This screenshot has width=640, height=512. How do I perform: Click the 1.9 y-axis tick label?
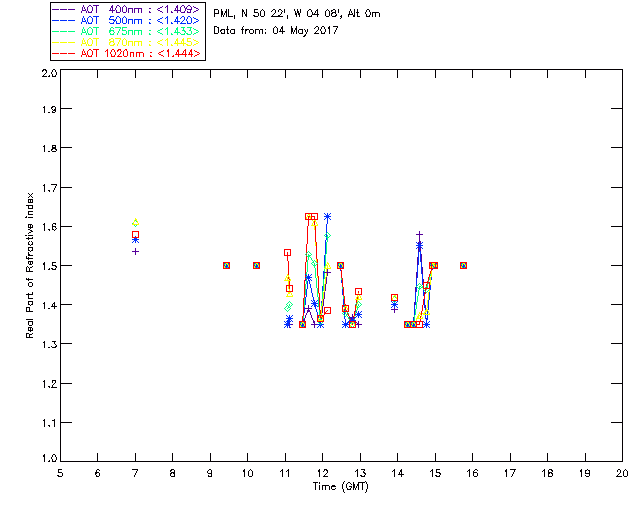[x=49, y=109]
